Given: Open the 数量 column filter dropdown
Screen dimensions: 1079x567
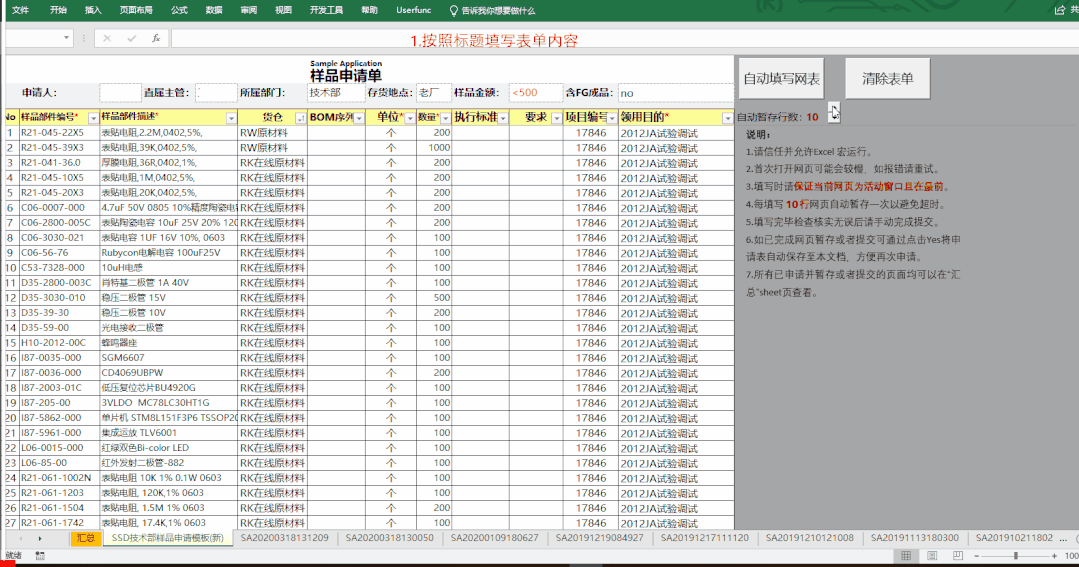Looking at the screenshot, I should click(x=445, y=118).
